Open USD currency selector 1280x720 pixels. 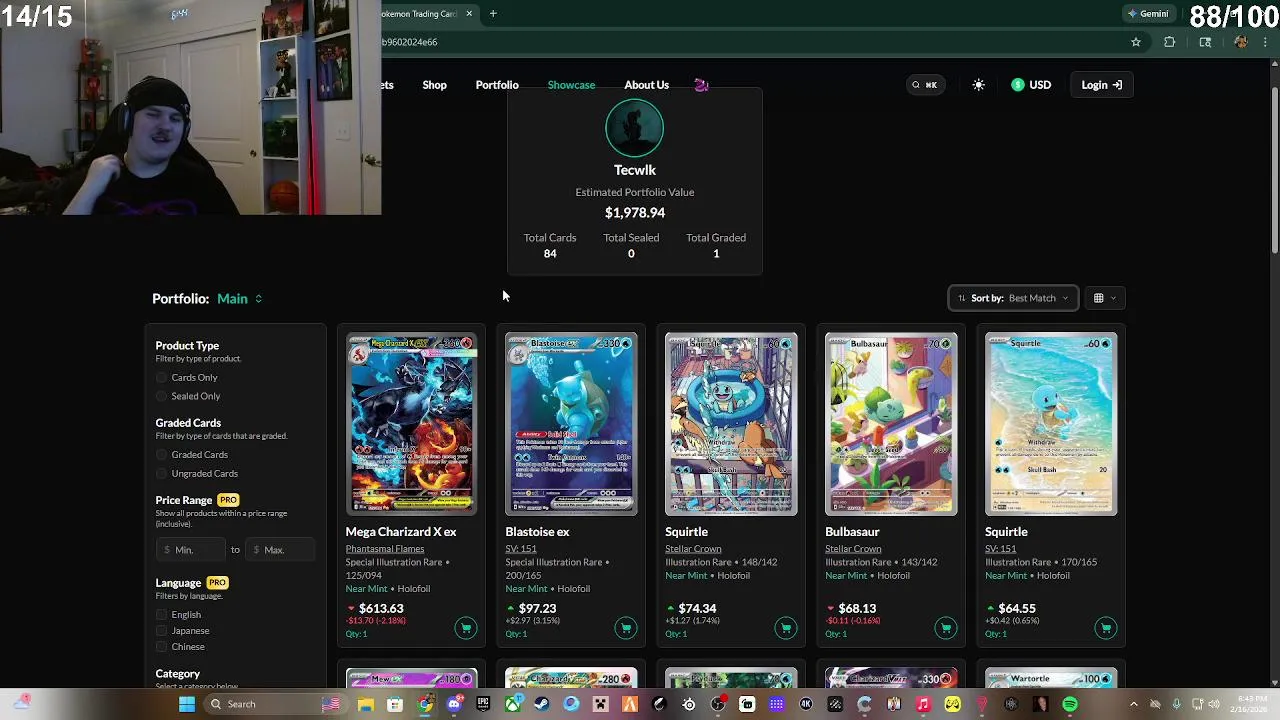click(x=1030, y=85)
